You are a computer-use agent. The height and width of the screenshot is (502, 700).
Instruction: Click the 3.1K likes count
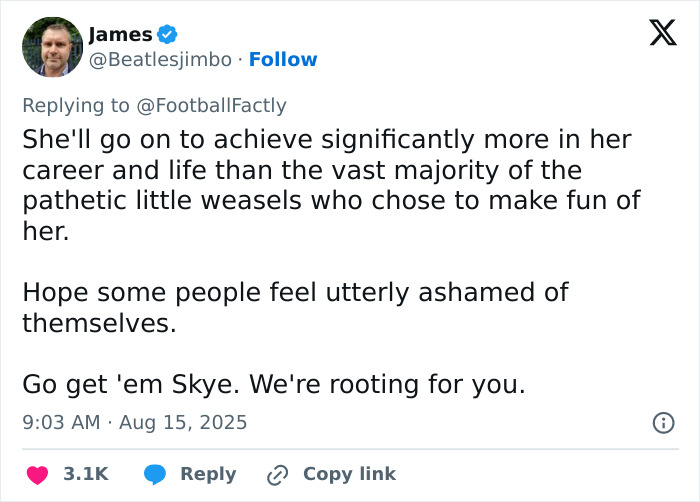click(x=86, y=474)
